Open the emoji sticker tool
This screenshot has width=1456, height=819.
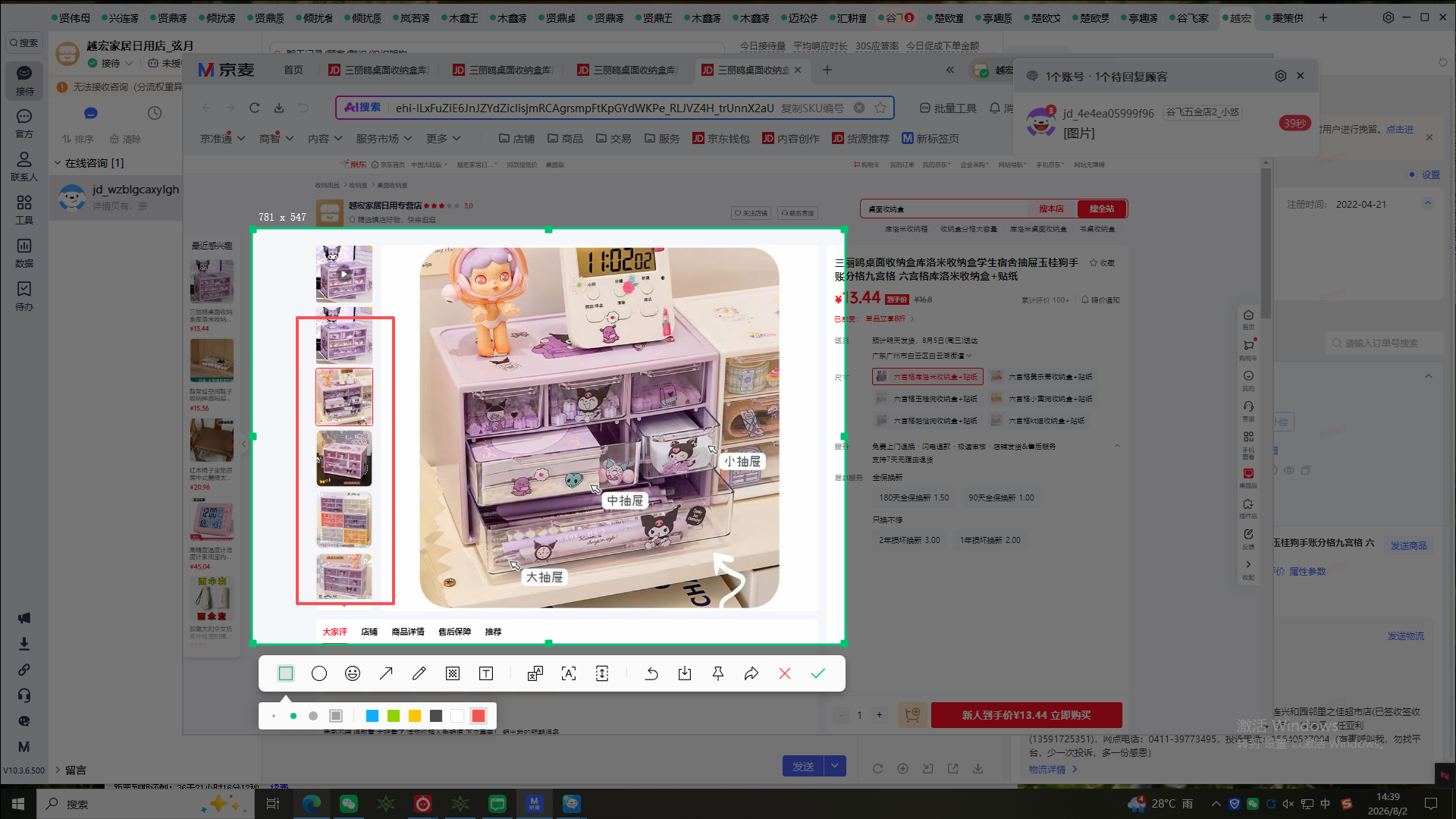[353, 673]
